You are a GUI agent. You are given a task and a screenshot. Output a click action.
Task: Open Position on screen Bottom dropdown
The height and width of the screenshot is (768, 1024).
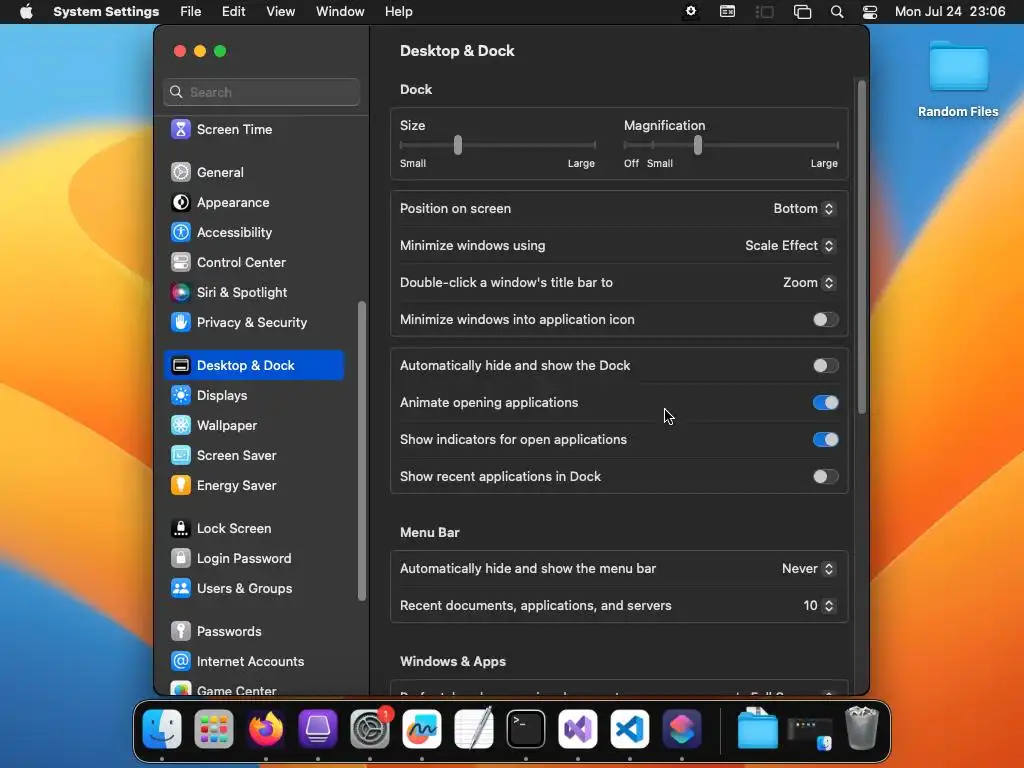(804, 209)
